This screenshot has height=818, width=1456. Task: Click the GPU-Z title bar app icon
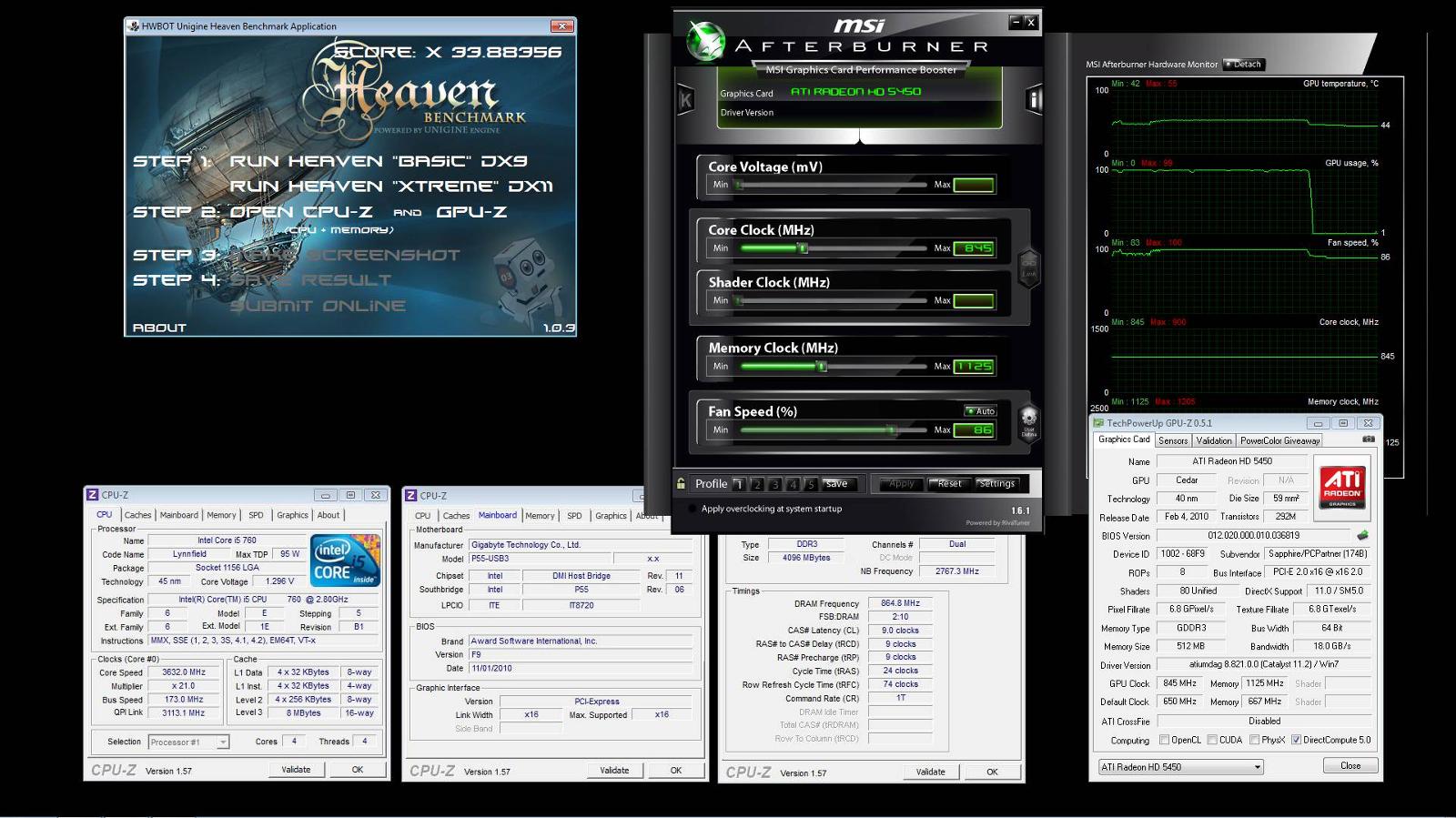click(1098, 423)
